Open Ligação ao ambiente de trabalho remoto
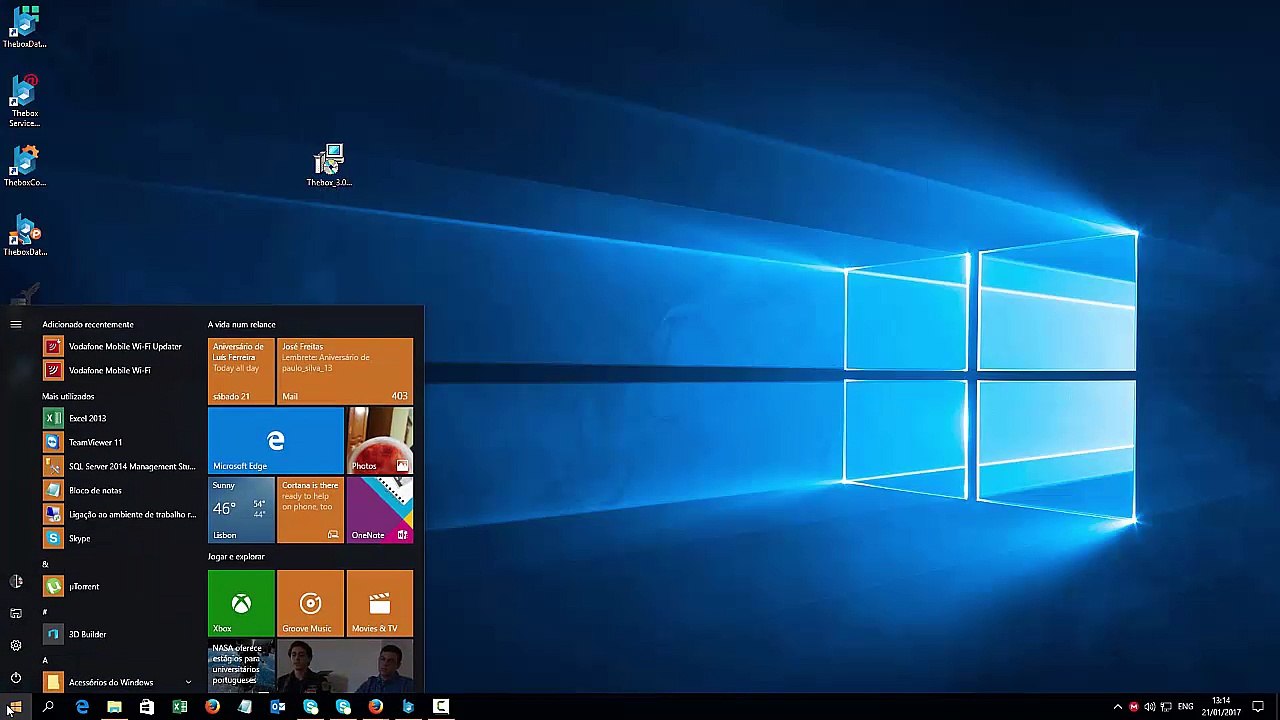Screen dimensions: 1280x720 click(121, 514)
